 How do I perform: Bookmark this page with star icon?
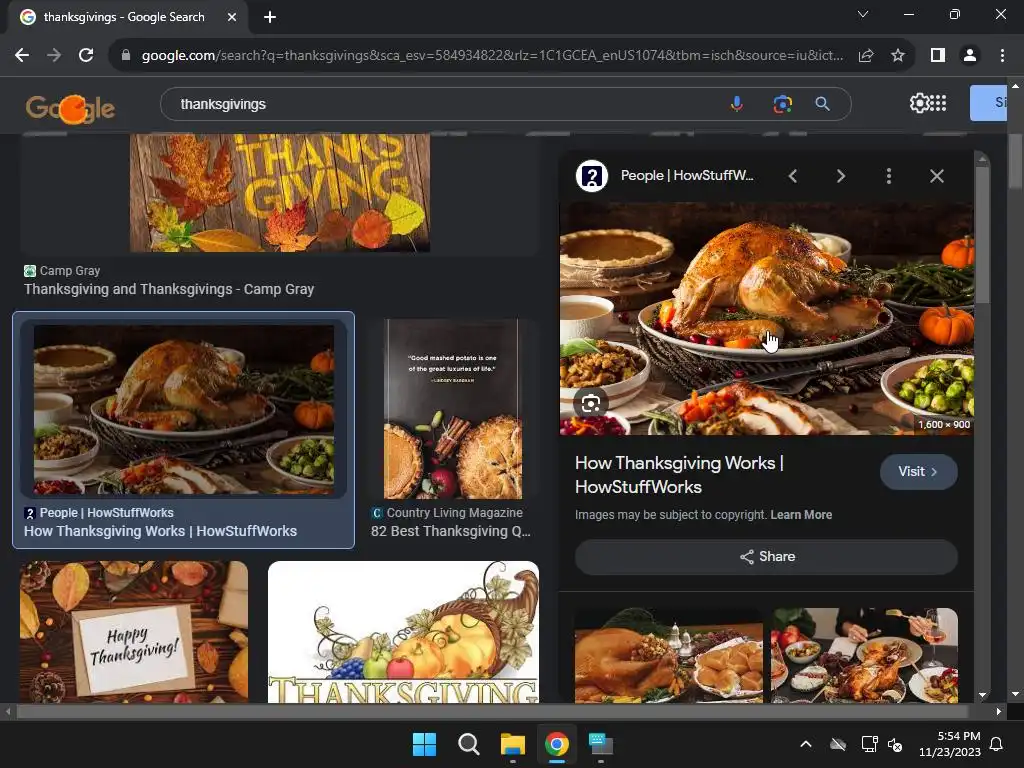click(898, 56)
